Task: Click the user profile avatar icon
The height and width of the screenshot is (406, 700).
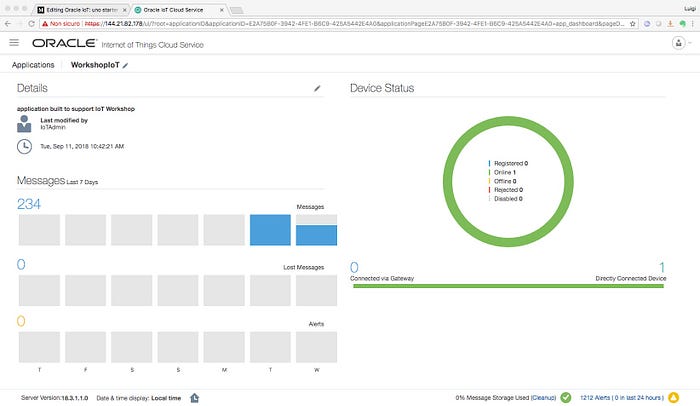Action: pos(678,43)
